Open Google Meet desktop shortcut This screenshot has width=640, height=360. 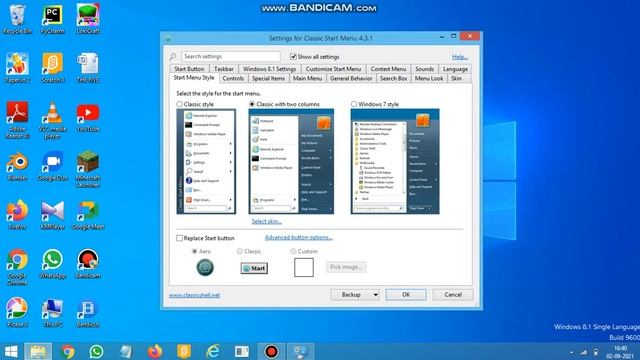(x=88, y=215)
